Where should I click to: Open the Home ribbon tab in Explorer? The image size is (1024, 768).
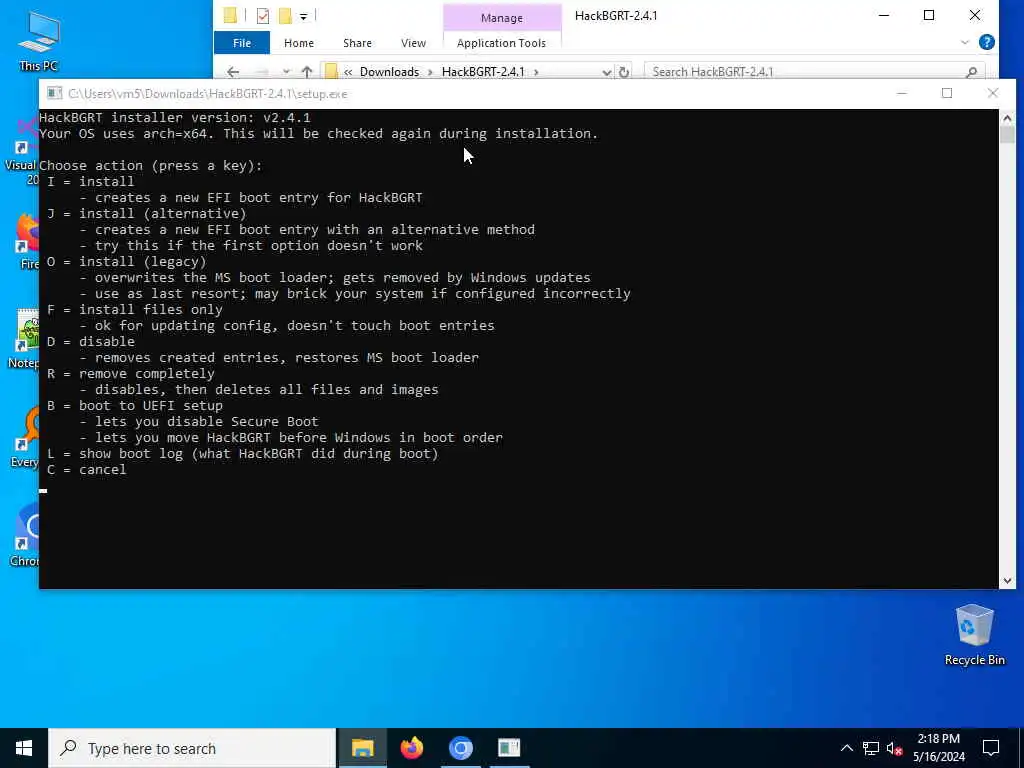click(x=298, y=43)
